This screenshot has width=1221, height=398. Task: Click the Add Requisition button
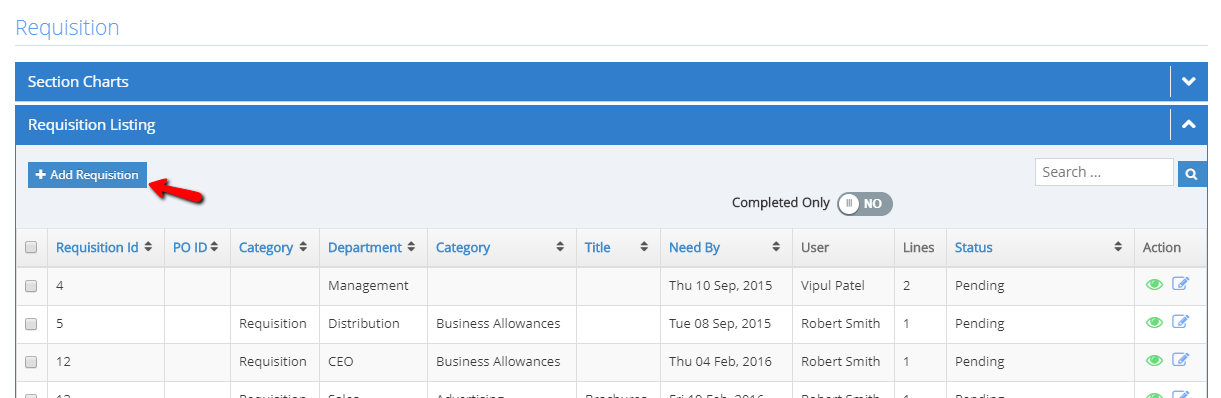pos(87,174)
